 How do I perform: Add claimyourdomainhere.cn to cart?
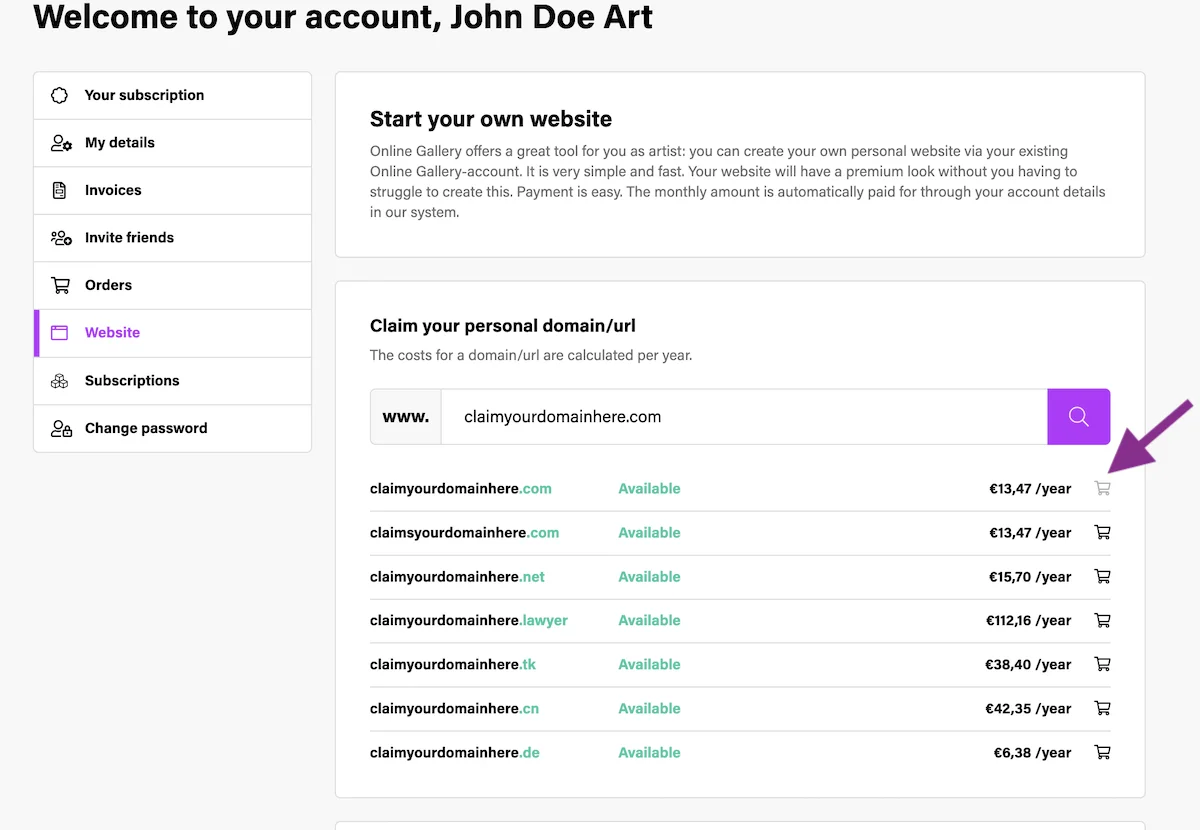click(1102, 708)
